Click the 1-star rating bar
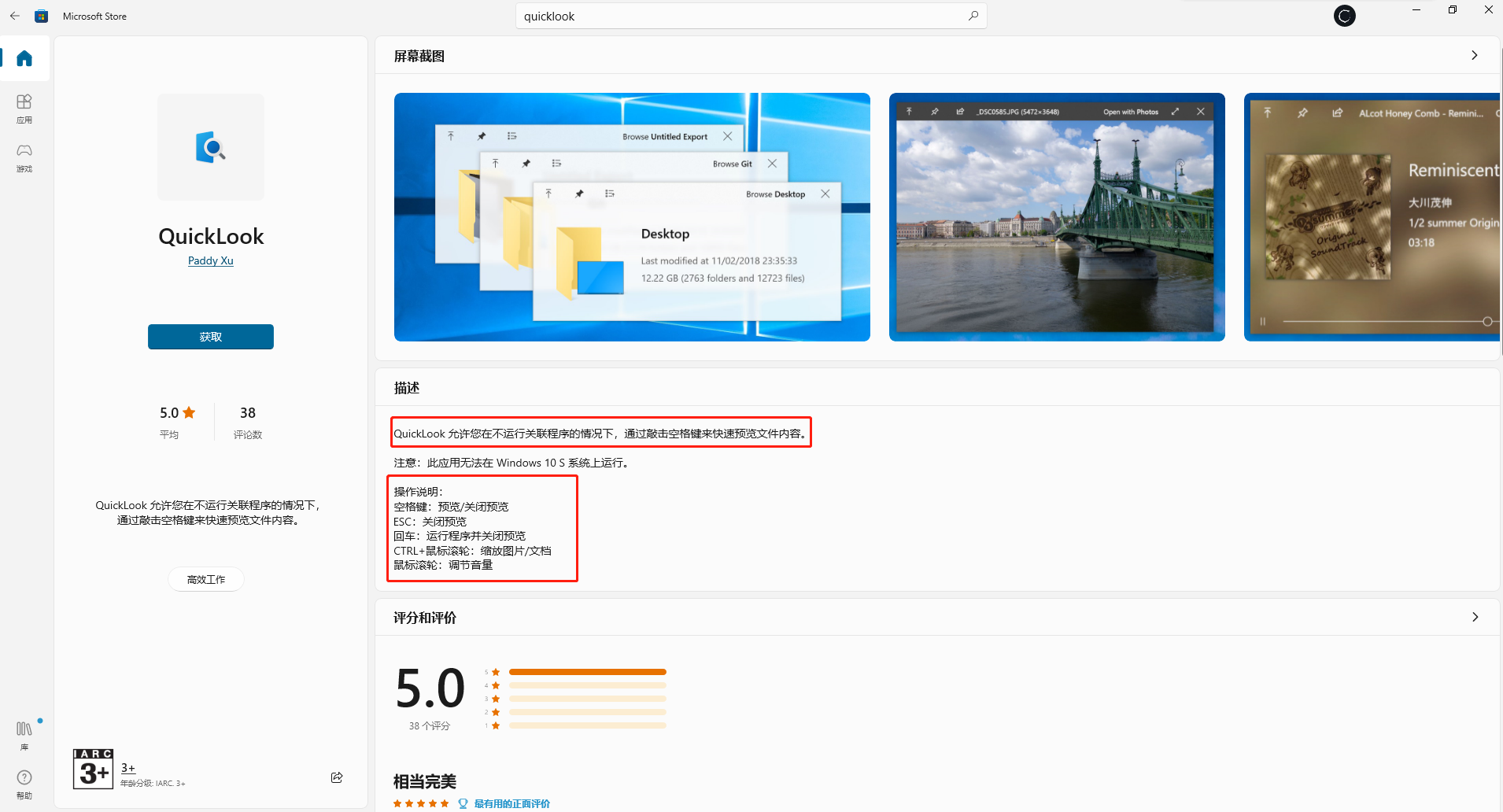1503x812 pixels. (588, 725)
